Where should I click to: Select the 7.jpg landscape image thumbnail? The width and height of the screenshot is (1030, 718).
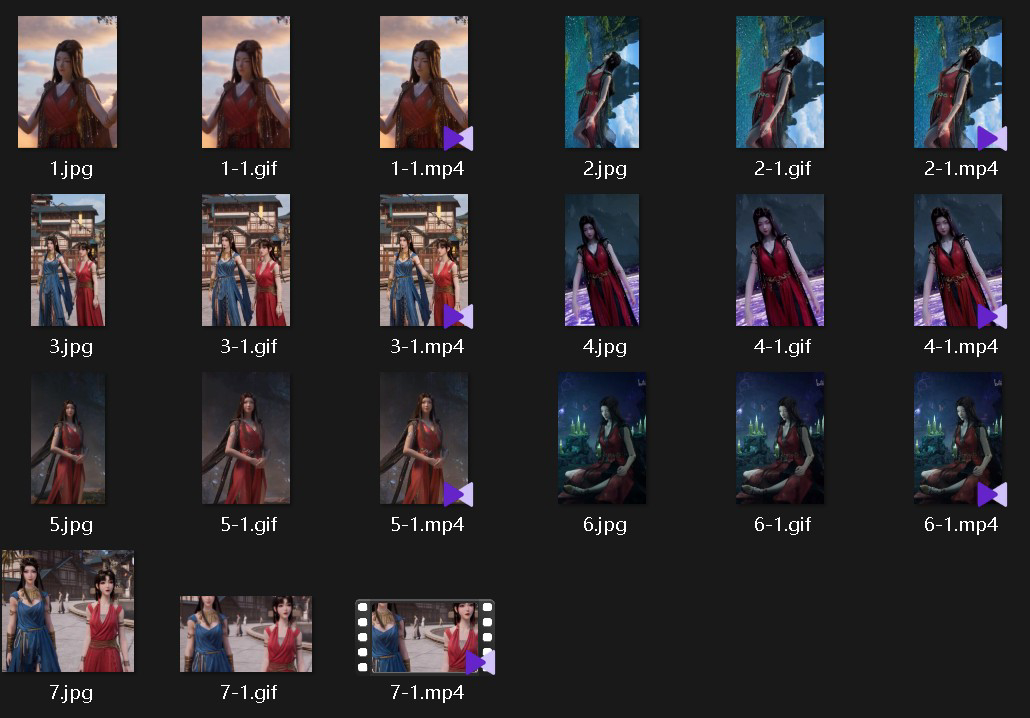68,611
